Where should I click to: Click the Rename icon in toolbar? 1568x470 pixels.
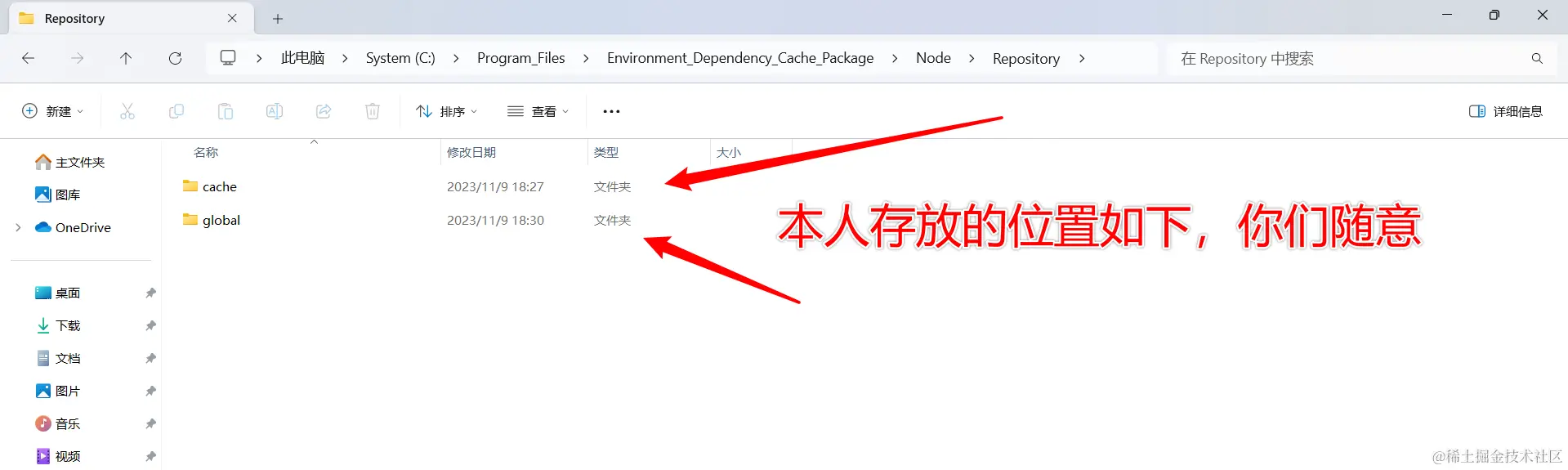(x=275, y=111)
